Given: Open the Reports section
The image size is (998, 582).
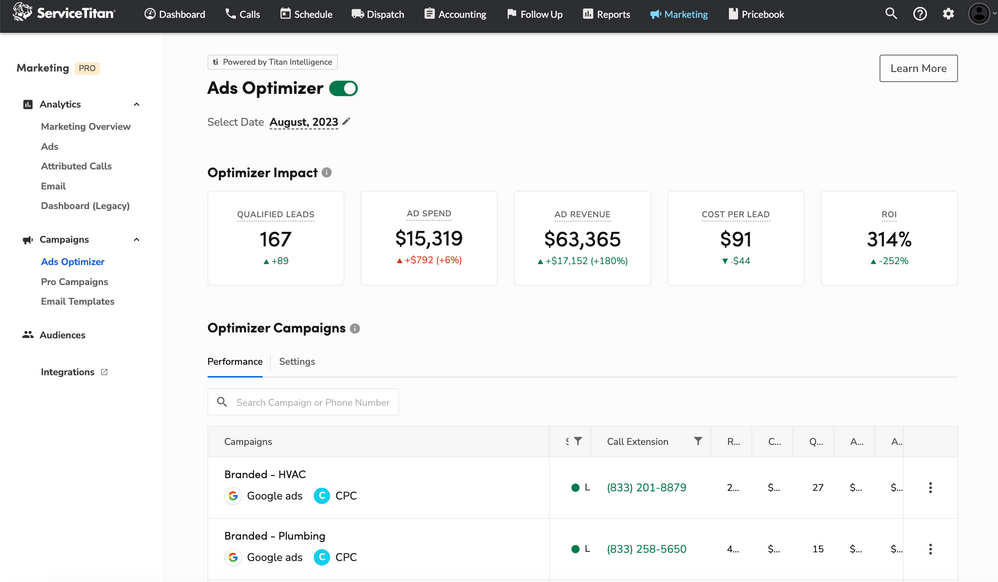Looking at the screenshot, I should tap(605, 14).
